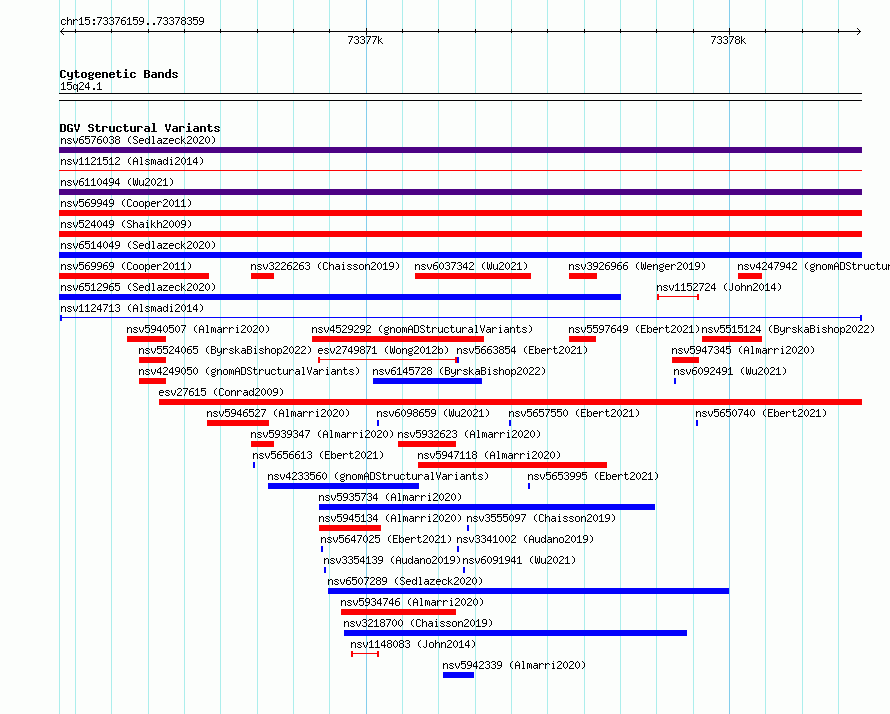Click nsv5935734 (Almarri2020) label
This screenshot has height=714, width=890.
pyautogui.click(x=391, y=497)
